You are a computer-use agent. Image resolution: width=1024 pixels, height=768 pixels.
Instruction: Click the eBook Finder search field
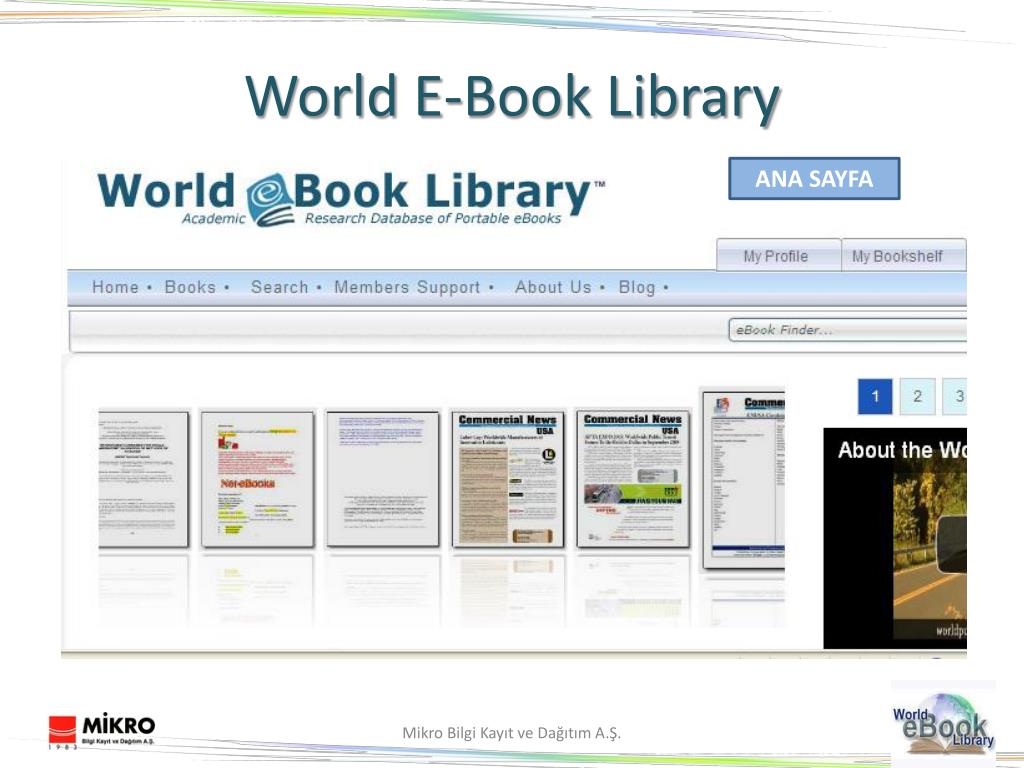pos(847,330)
